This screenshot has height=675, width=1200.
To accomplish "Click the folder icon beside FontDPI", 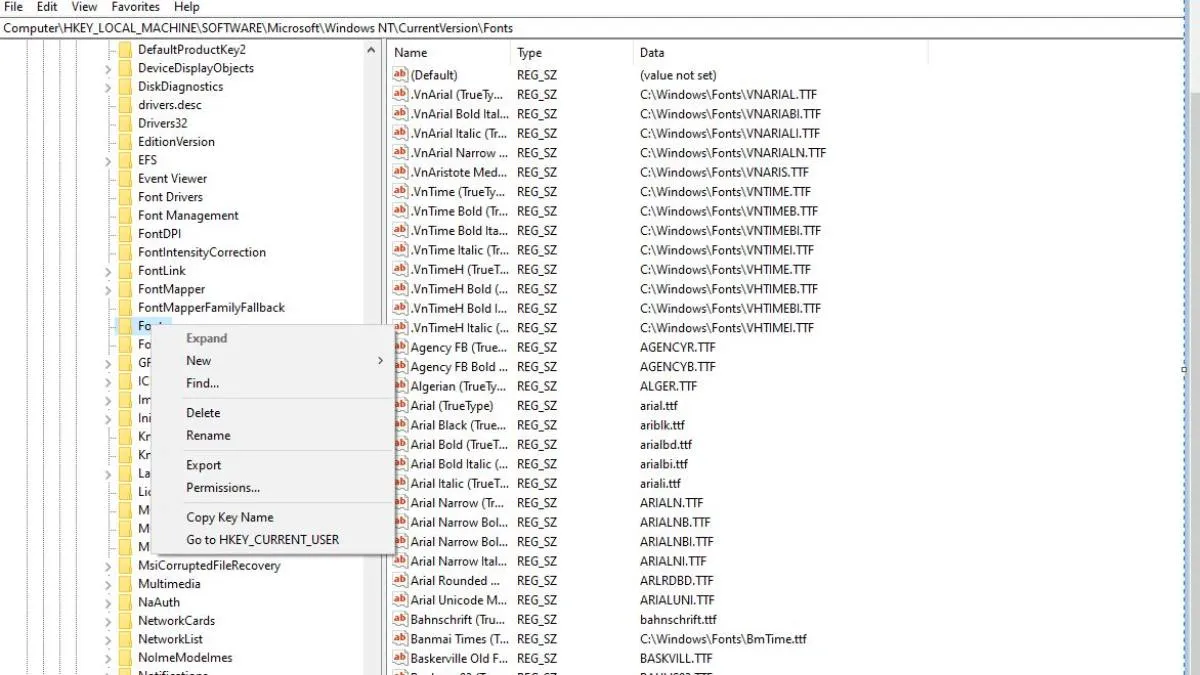I will click(124, 233).
